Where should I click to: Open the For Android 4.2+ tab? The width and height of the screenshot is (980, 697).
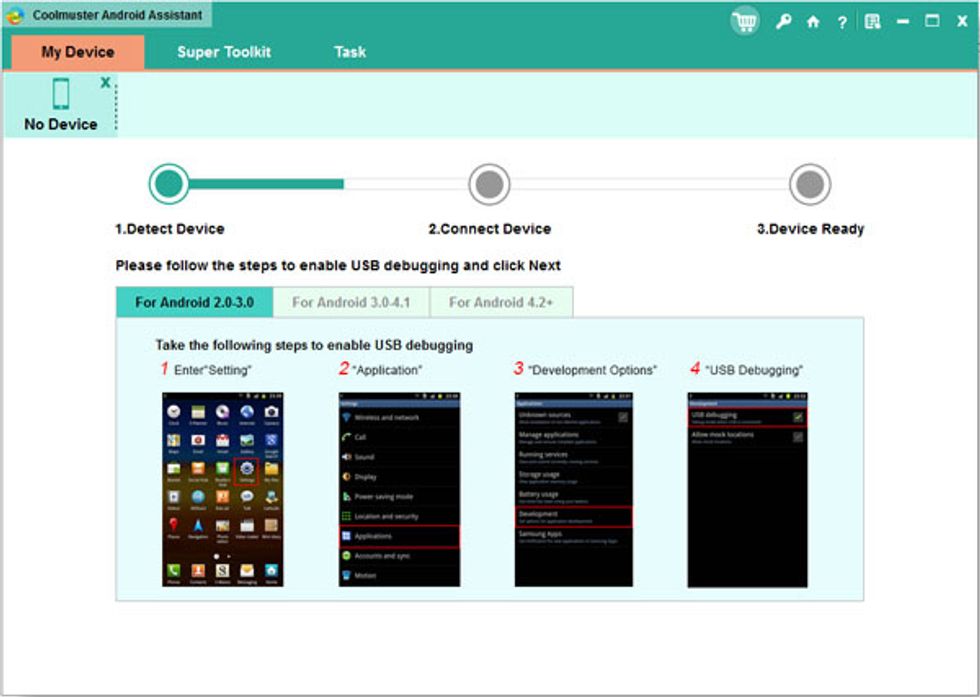(x=503, y=300)
